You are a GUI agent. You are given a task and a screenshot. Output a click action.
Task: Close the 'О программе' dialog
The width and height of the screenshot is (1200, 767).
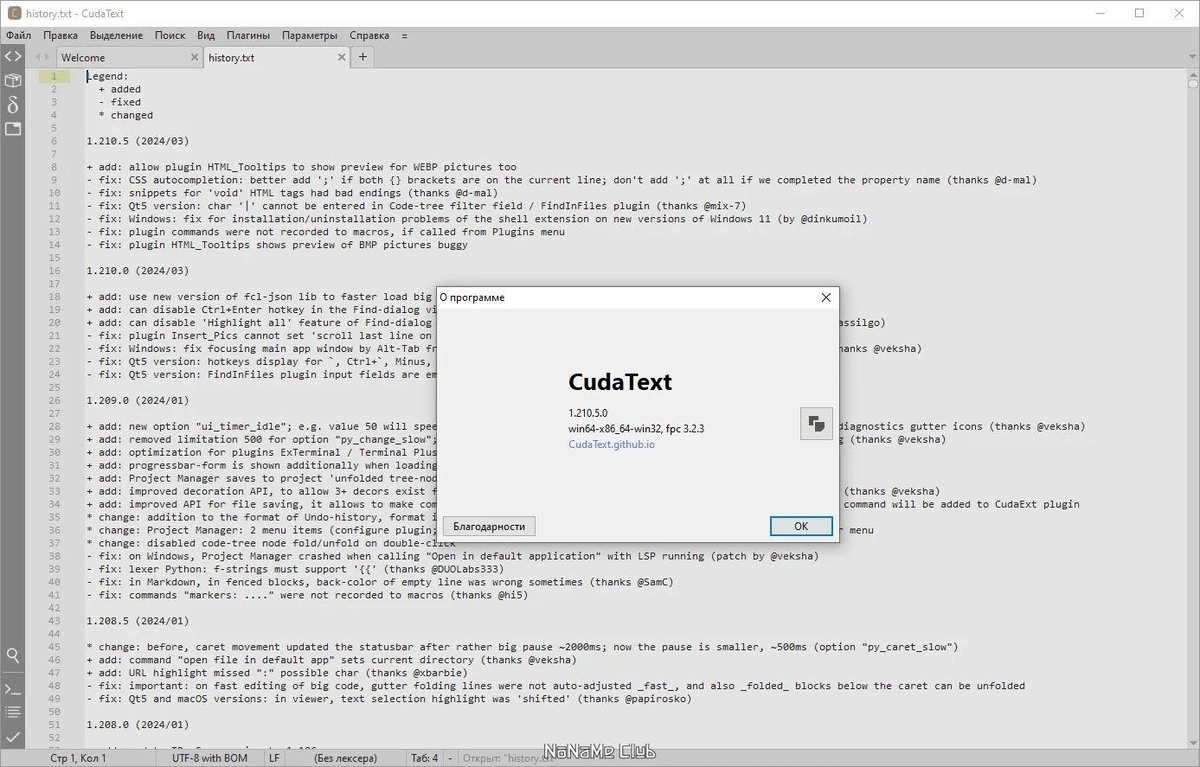tap(826, 297)
